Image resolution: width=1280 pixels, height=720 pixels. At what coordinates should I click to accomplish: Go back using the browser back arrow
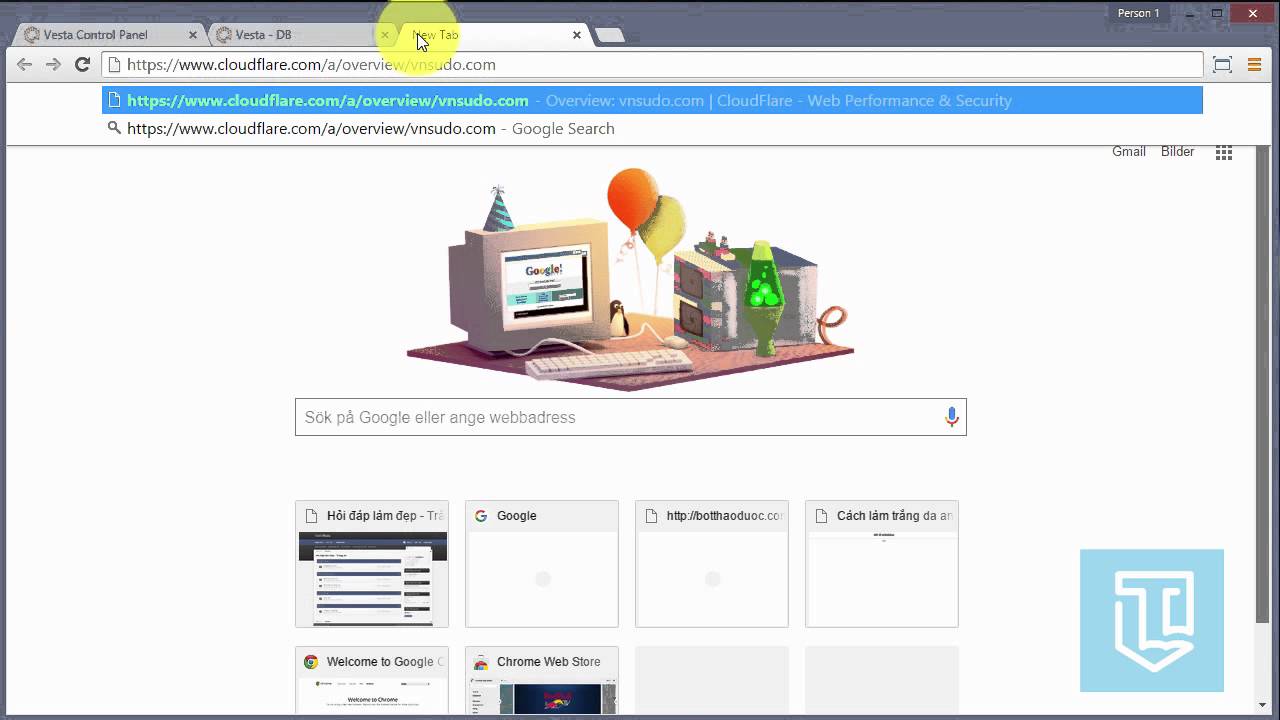24,65
